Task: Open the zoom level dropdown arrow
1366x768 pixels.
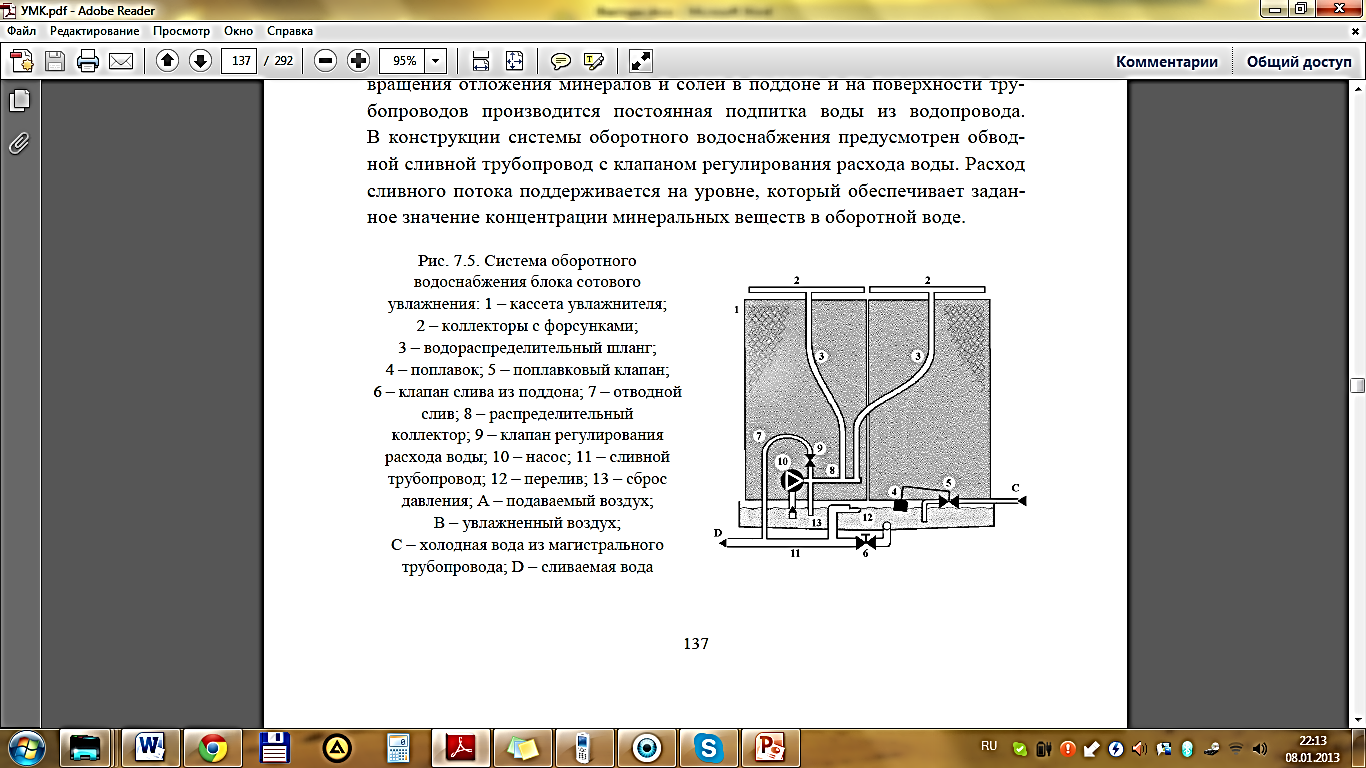Action: pos(436,61)
